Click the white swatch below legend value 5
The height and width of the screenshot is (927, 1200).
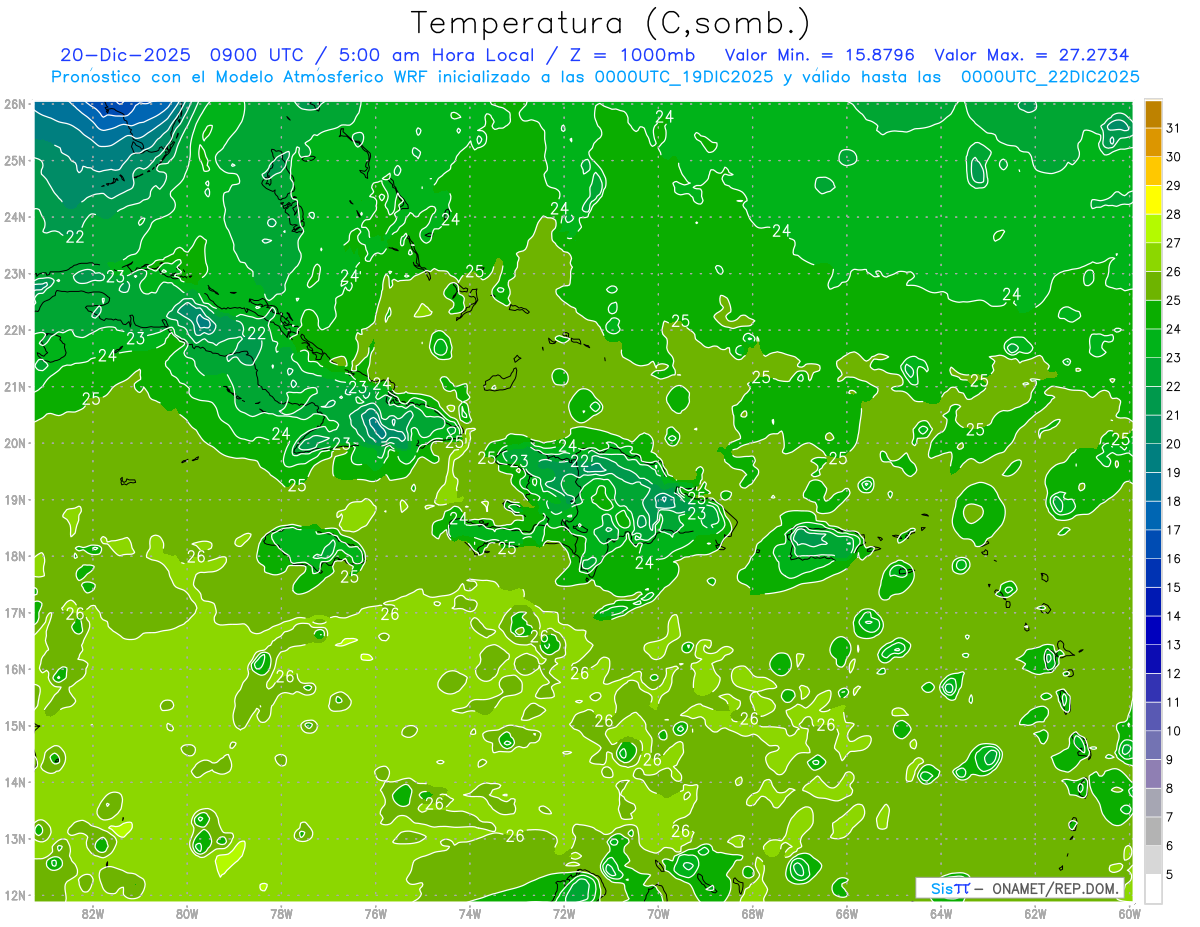click(1153, 888)
